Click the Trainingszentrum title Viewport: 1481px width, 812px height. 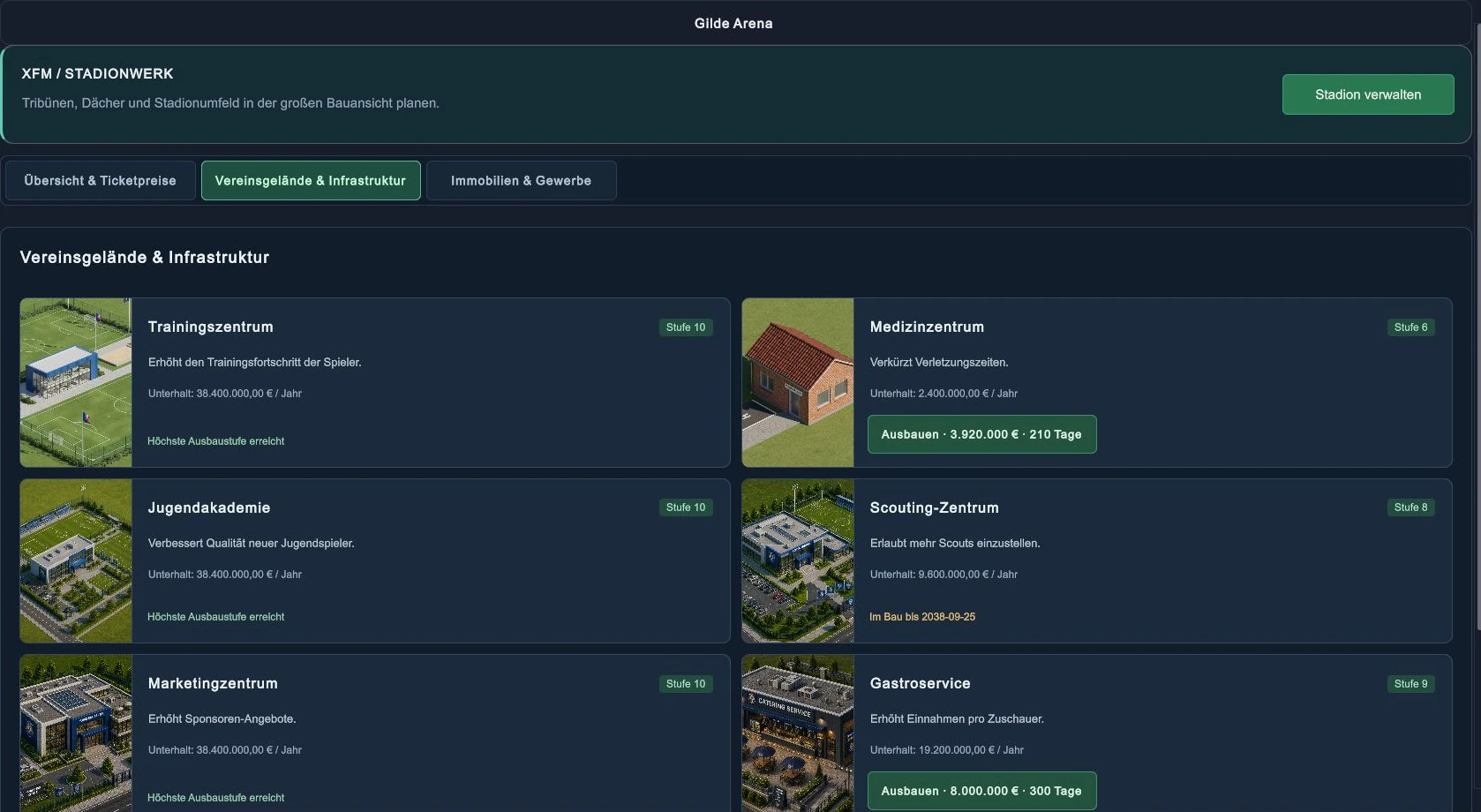[x=211, y=327]
